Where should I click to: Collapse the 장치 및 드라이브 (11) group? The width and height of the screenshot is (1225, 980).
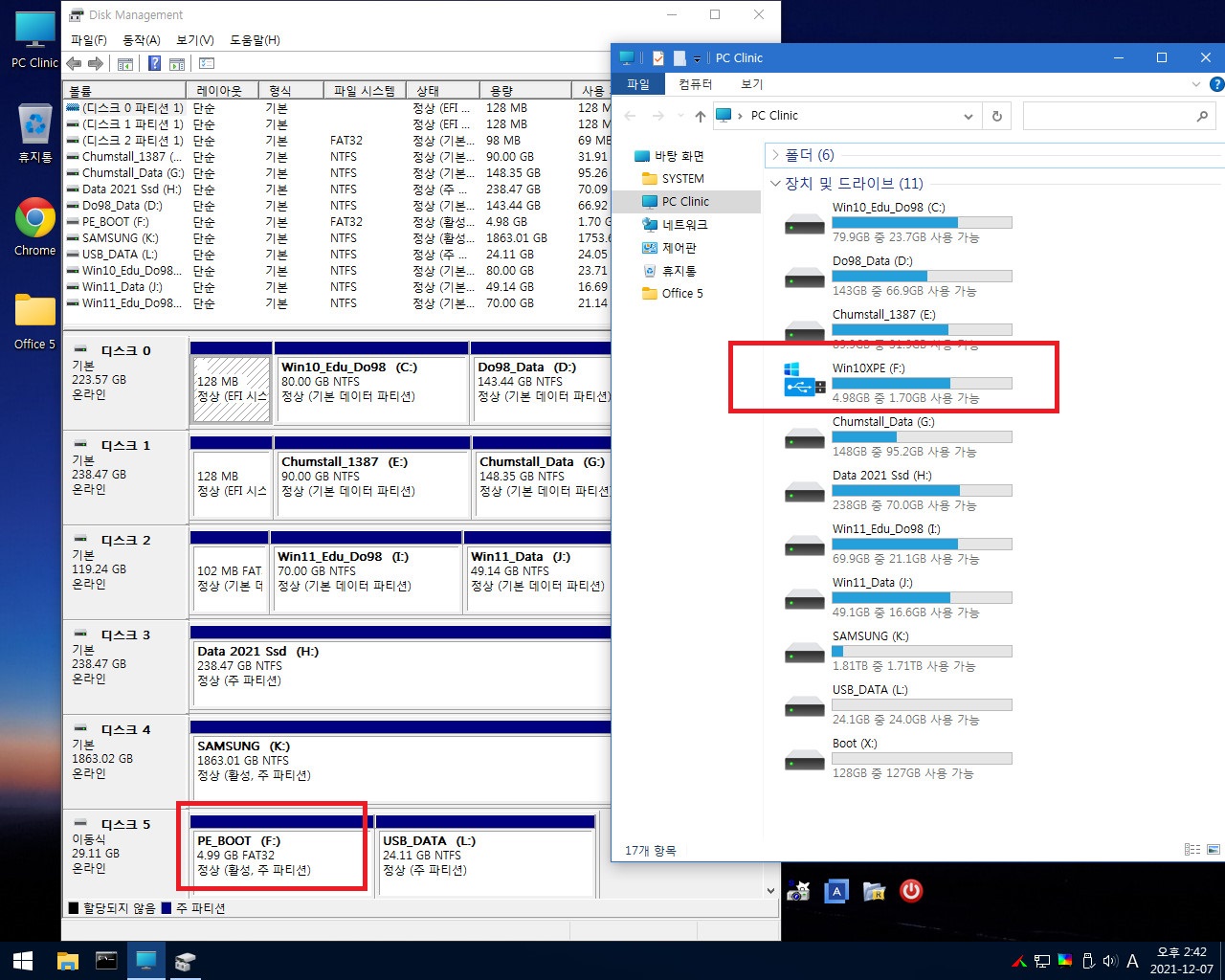tap(775, 184)
